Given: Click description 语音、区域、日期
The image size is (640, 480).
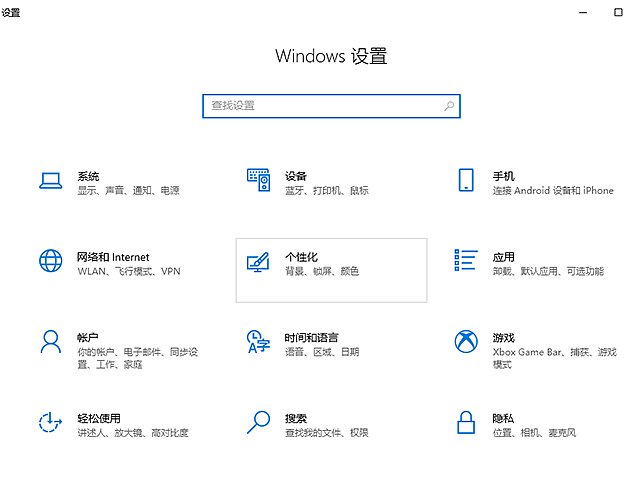Looking at the screenshot, I should pyautogui.click(x=322, y=352).
